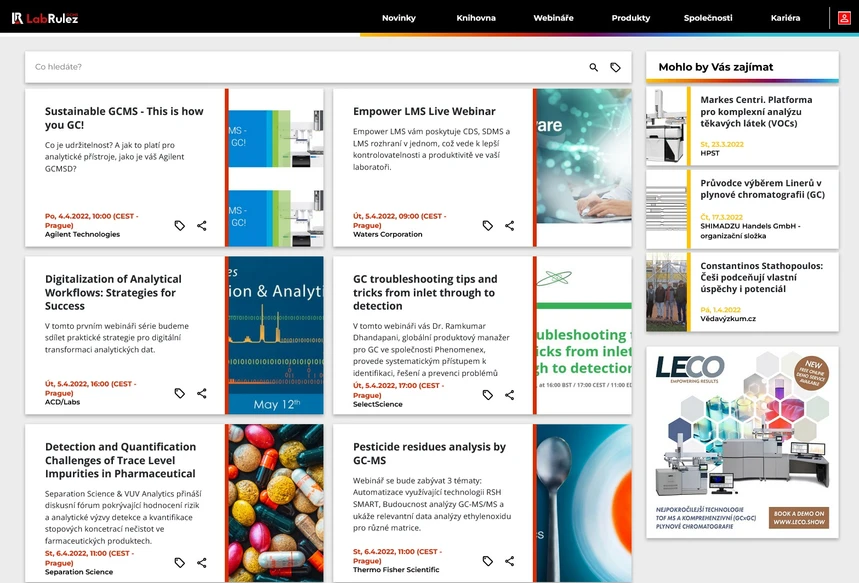This screenshot has height=583, width=859.
Task: Open the Společnosti menu
Action: click(x=708, y=17)
